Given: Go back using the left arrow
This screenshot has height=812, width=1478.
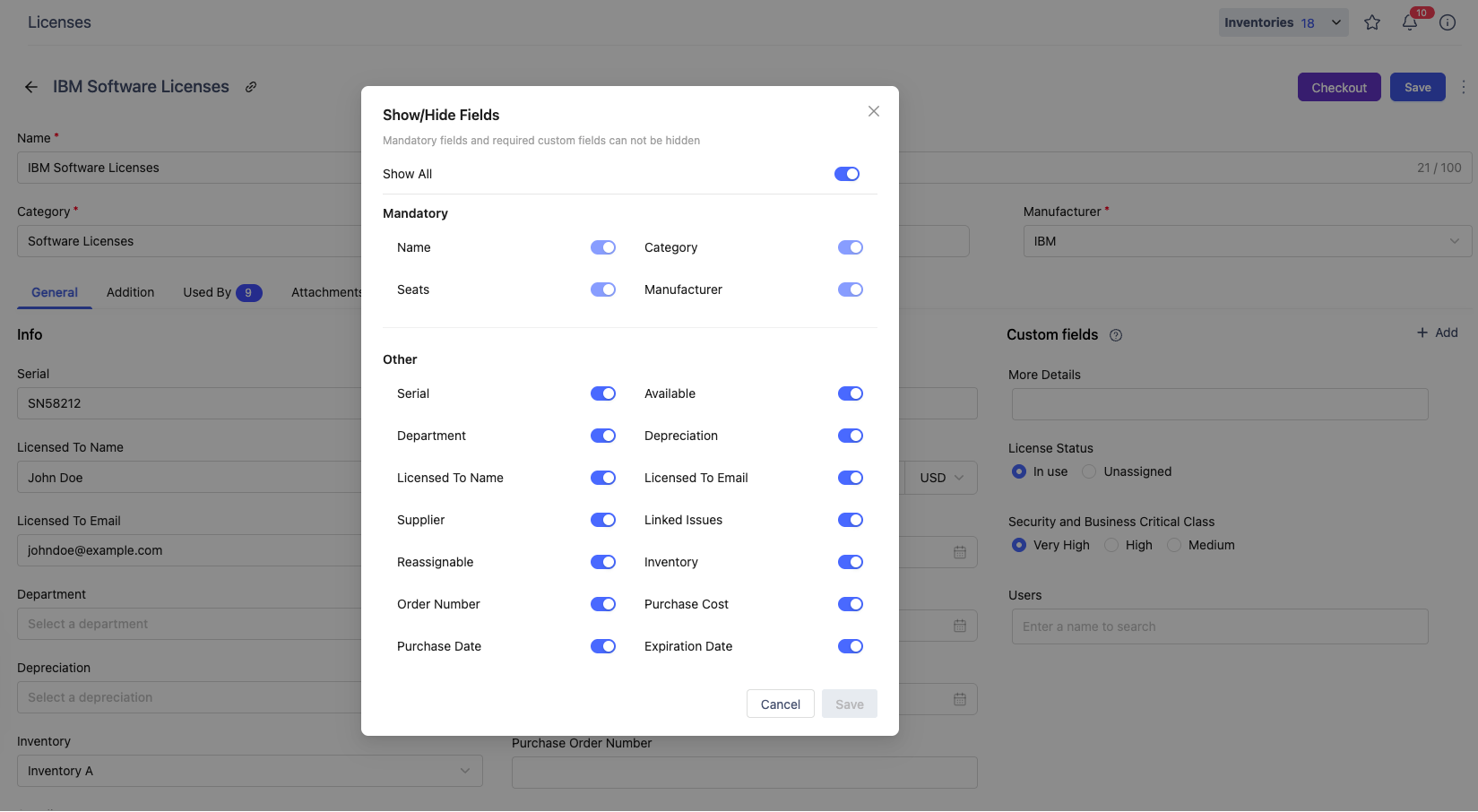Looking at the screenshot, I should pos(31,87).
